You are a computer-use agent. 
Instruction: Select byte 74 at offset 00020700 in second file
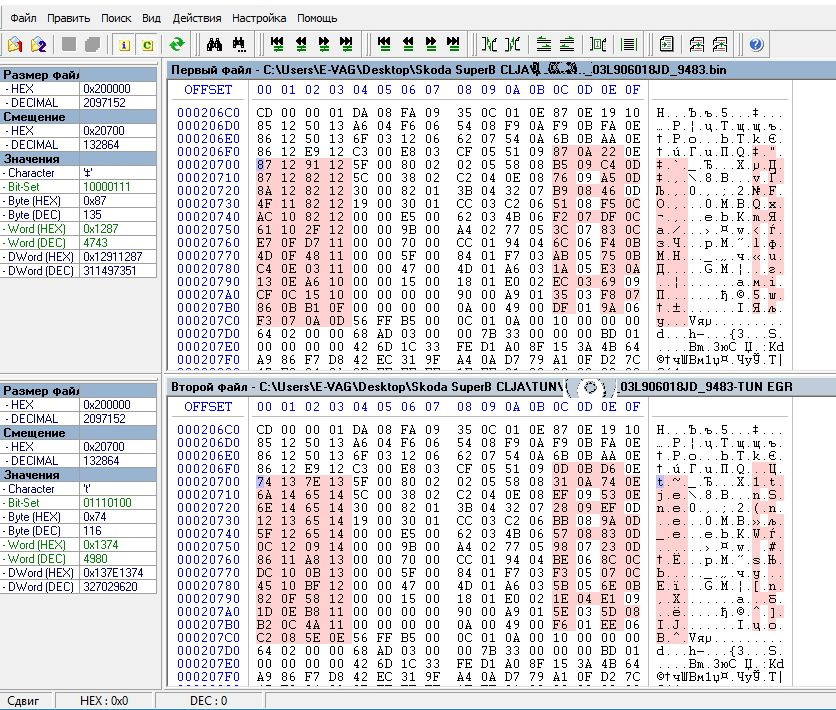(x=264, y=482)
